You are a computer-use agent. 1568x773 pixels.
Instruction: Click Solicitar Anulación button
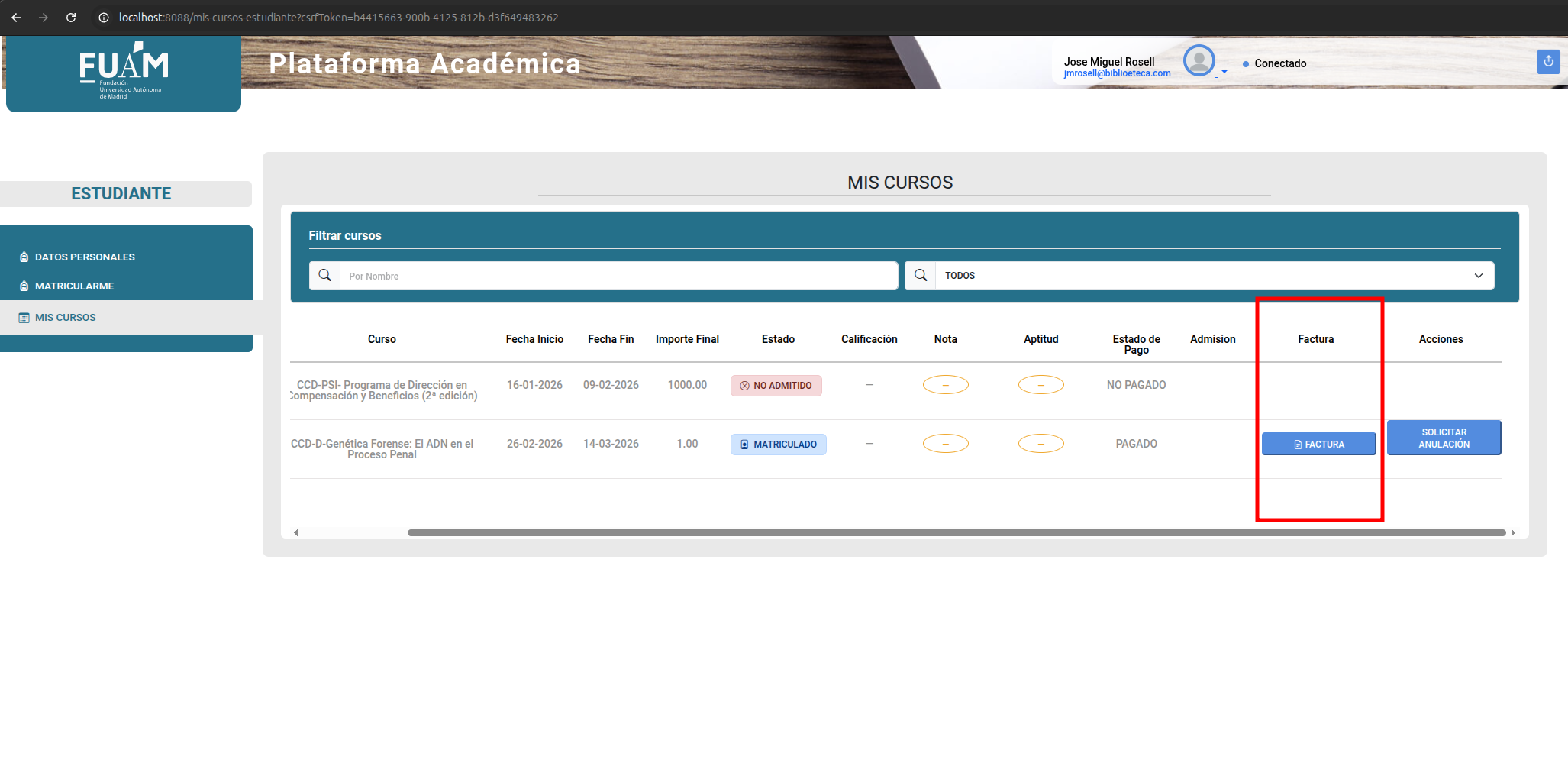point(1444,438)
